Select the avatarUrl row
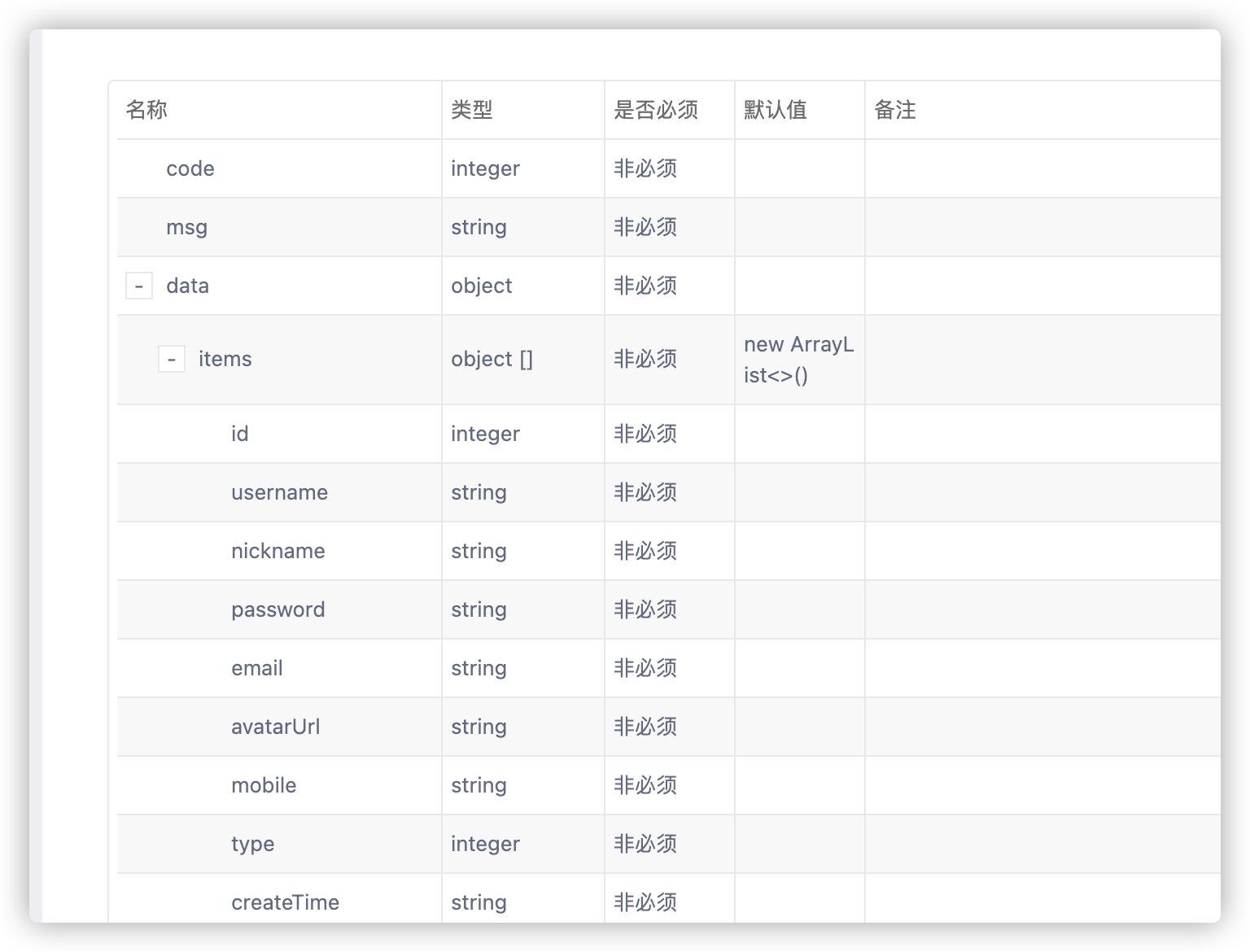This screenshot has height=952, width=1250. [276, 727]
